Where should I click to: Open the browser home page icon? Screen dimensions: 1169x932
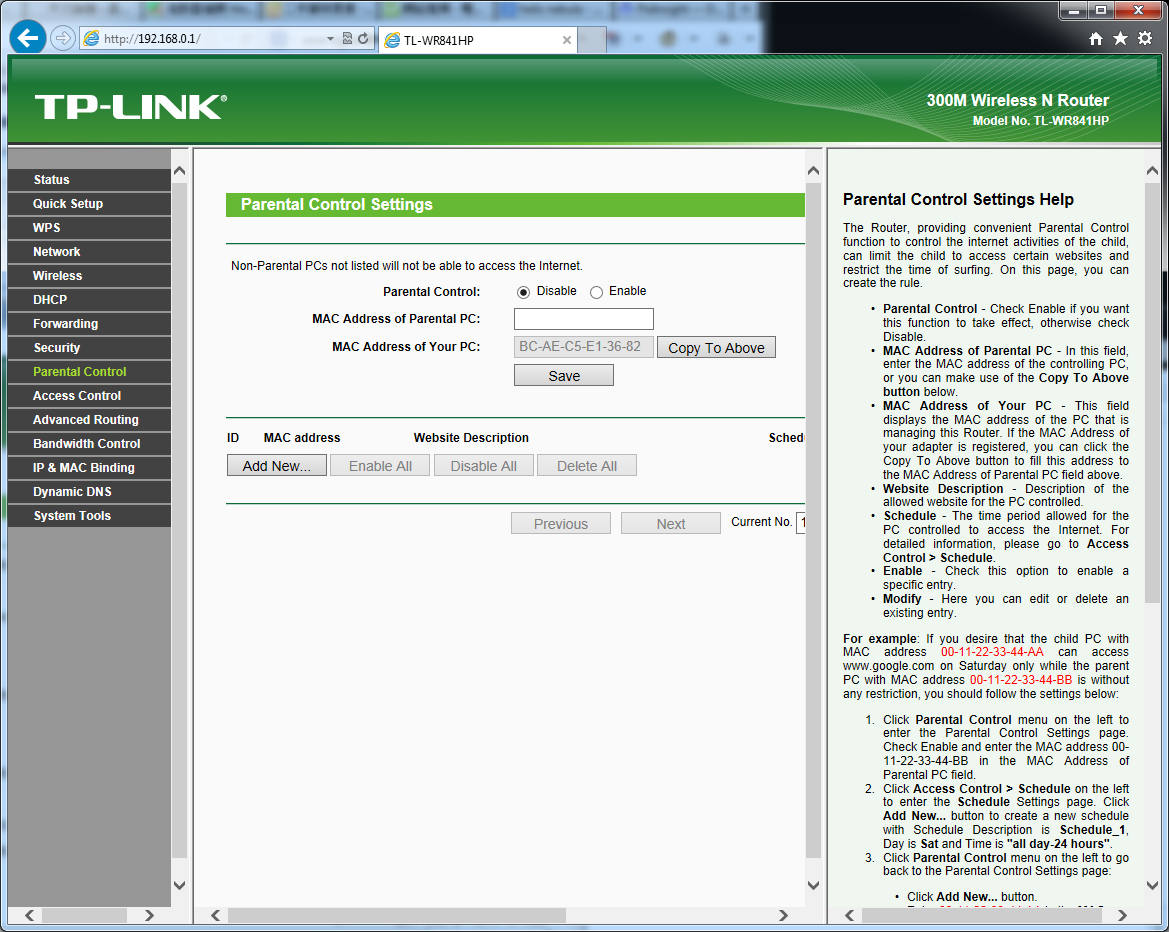(1096, 39)
